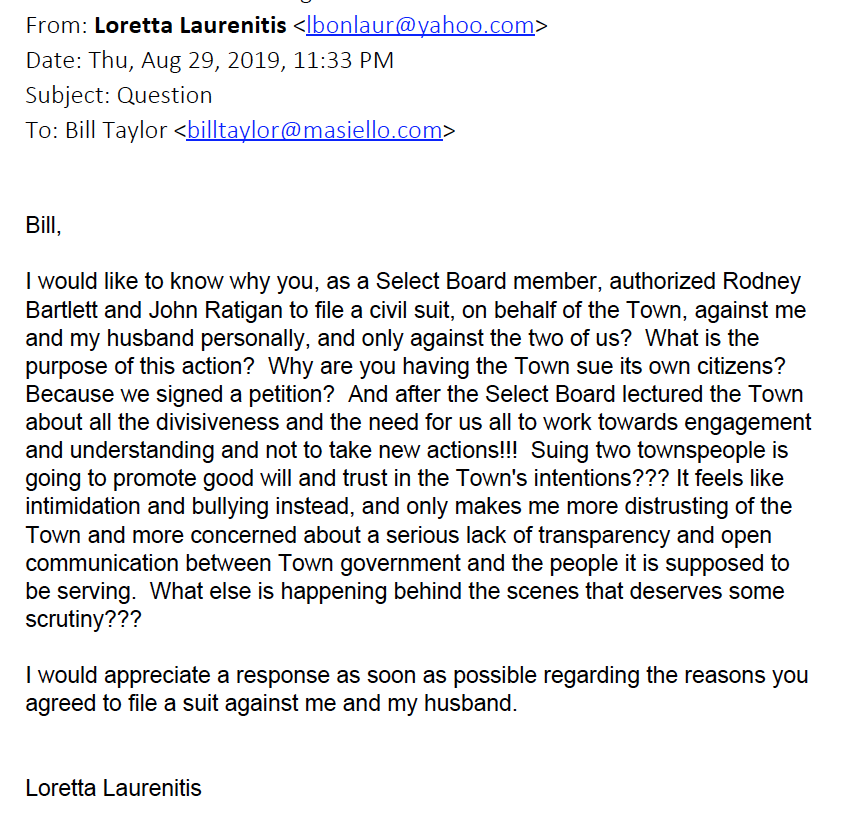Click the text John Ratigan
Screen dimensions: 846x828
[x=216, y=310]
